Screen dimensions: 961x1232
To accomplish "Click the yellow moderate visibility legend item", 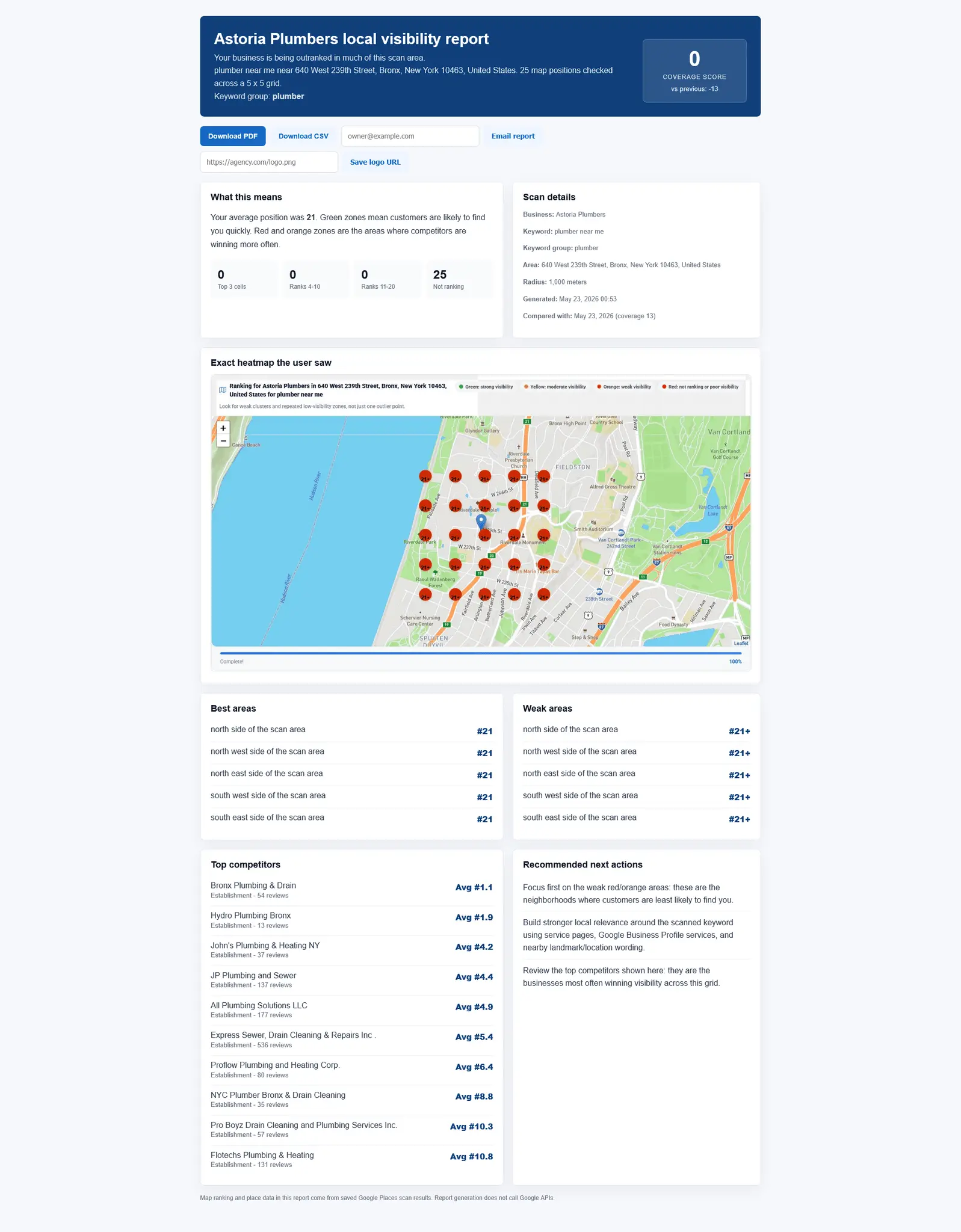I will 555,387.
